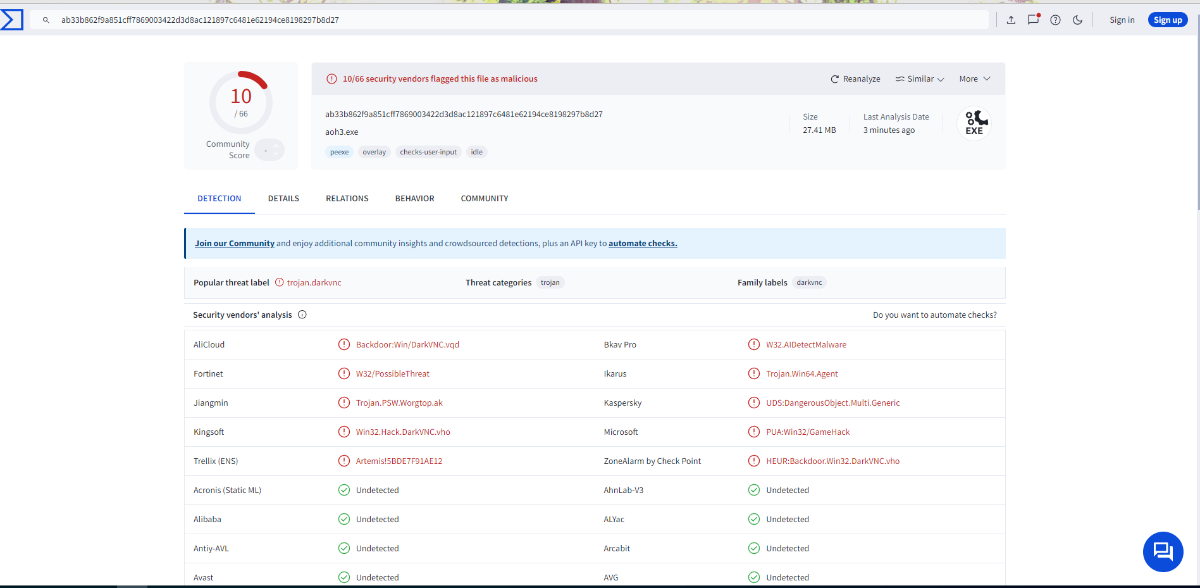The width and height of the screenshot is (1200, 588).
Task: Click Arcabit undetected checkmark icon
Action: pos(754,548)
